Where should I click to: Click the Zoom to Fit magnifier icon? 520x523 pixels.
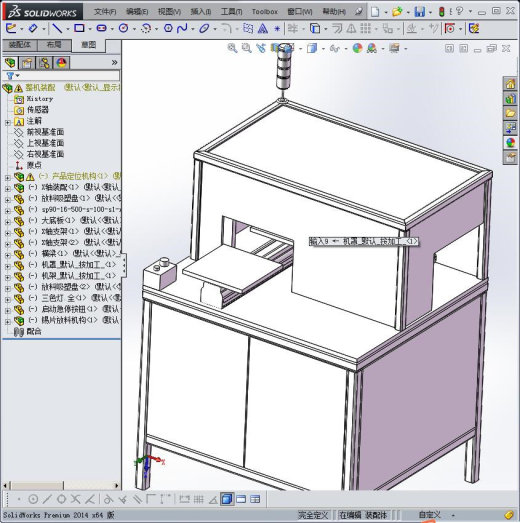[232, 49]
